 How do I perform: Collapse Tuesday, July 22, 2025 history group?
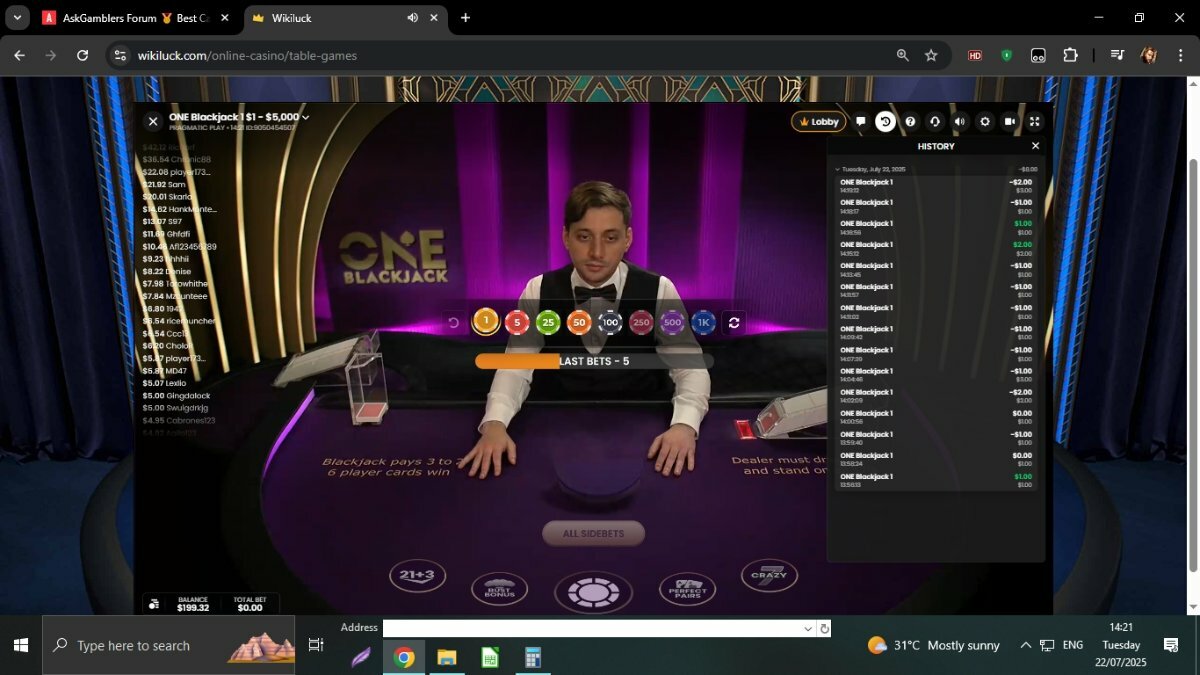click(x=838, y=169)
